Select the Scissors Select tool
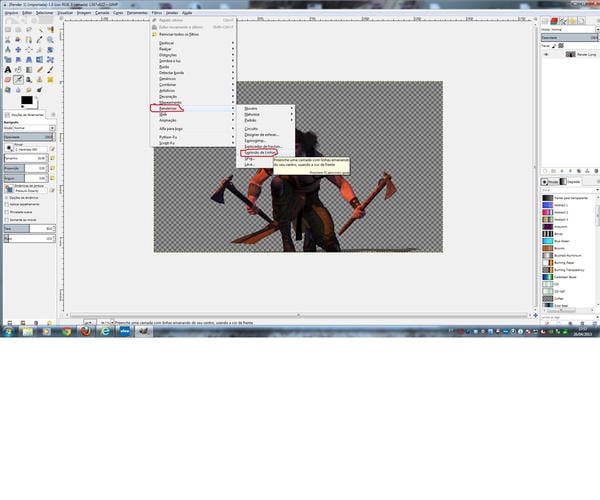600x500 pixels. [8, 39]
